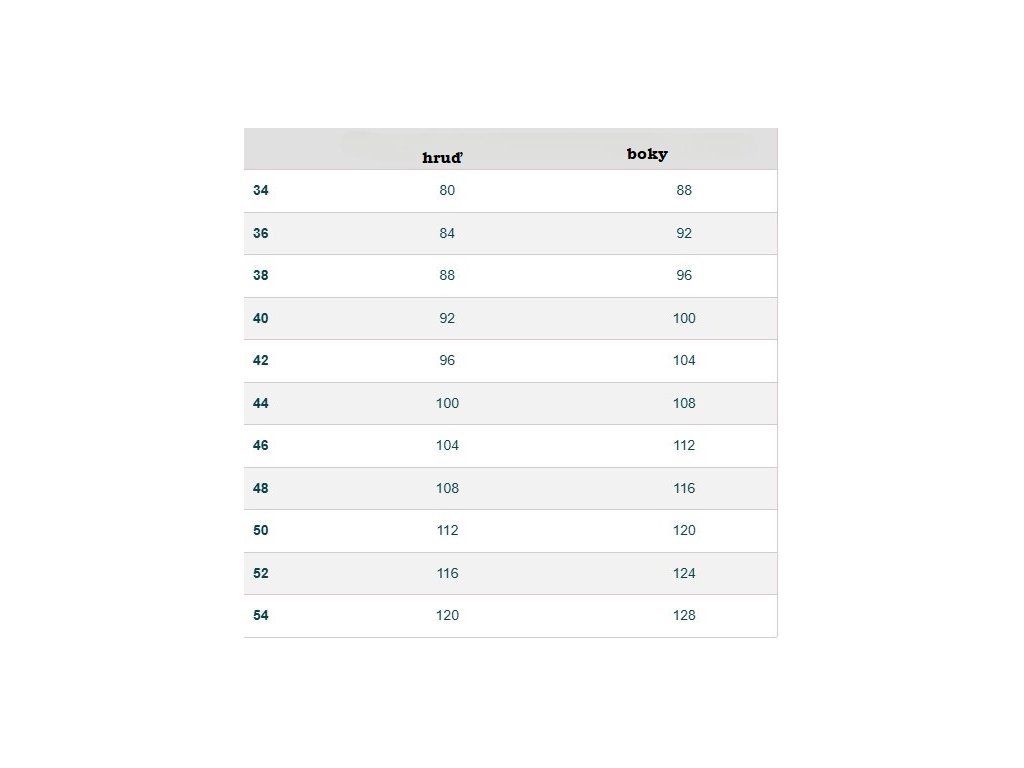Select the size 52 row label
1024x768 pixels.
[261, 573]
